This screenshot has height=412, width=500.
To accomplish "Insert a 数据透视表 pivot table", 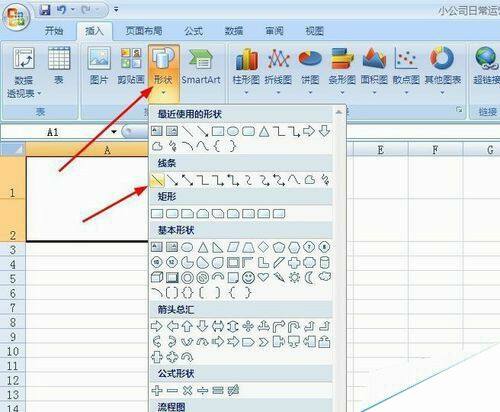I will [x=23, y=72].
